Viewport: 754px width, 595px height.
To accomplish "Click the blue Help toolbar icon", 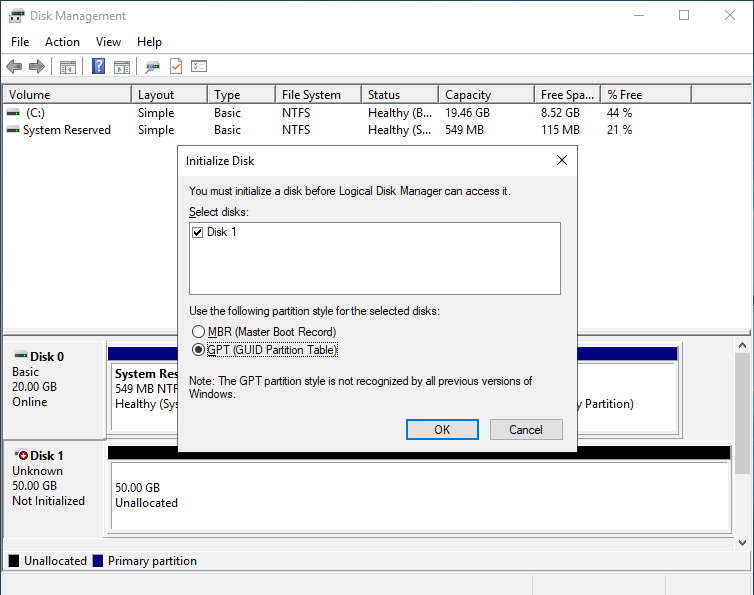I will [x=98, y=66].
